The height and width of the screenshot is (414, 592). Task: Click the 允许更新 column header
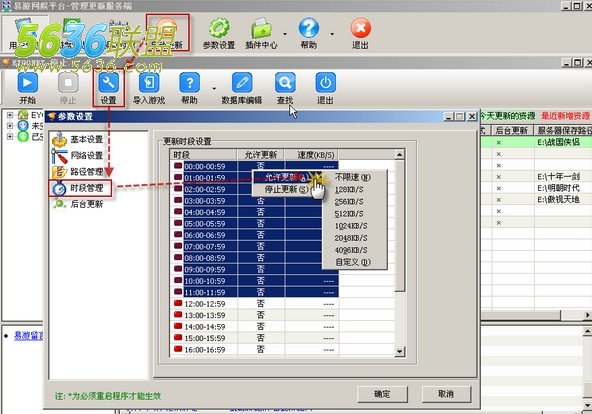261,155
